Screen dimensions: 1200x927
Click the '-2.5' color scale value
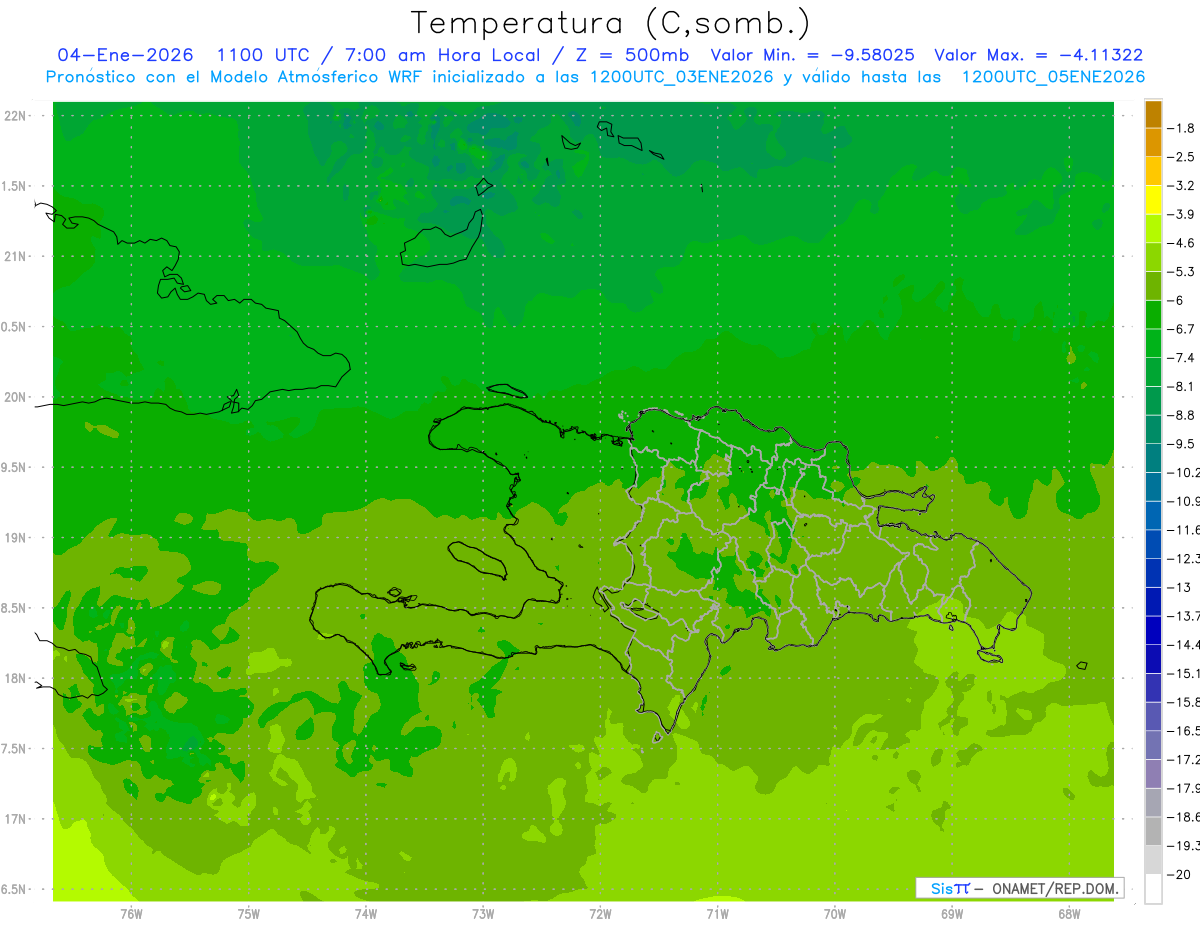1181,157
